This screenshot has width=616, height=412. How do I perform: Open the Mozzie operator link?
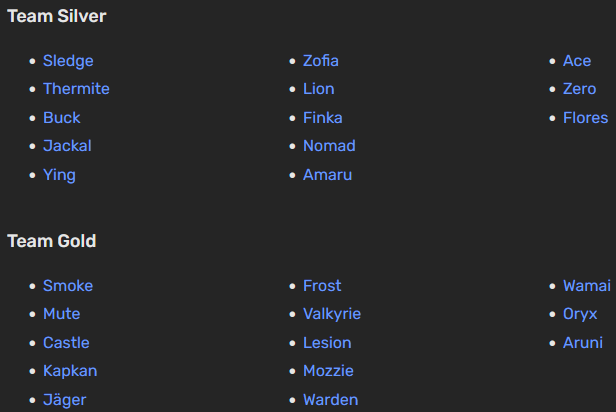click(x=328, y=371)
